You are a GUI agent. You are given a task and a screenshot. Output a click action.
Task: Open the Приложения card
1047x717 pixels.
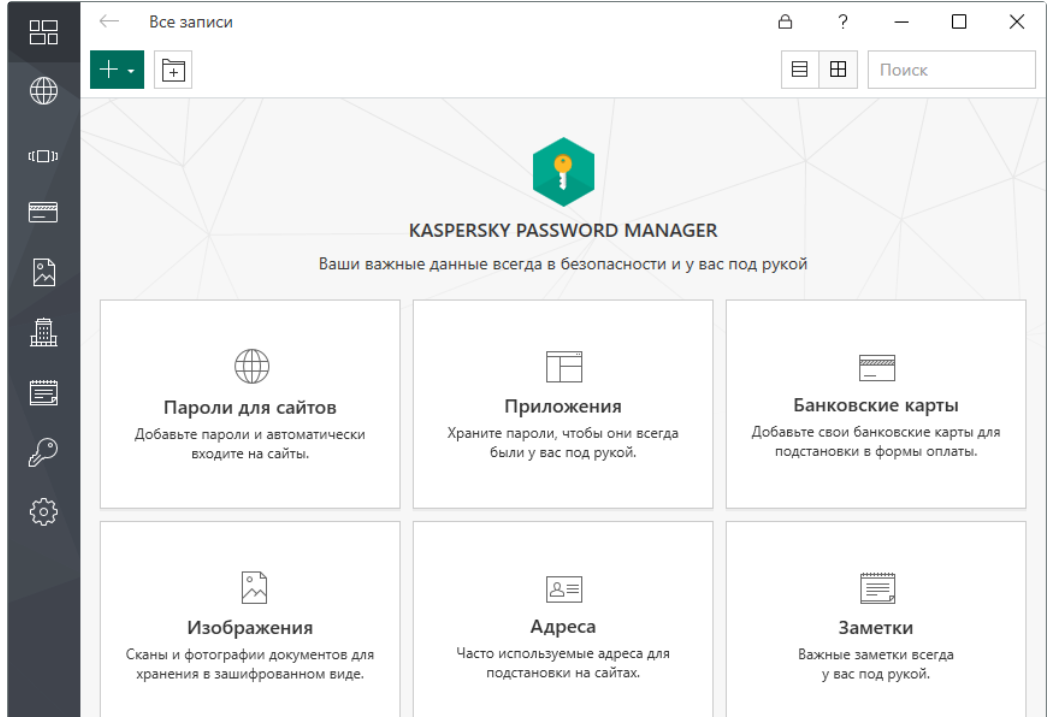563,404
